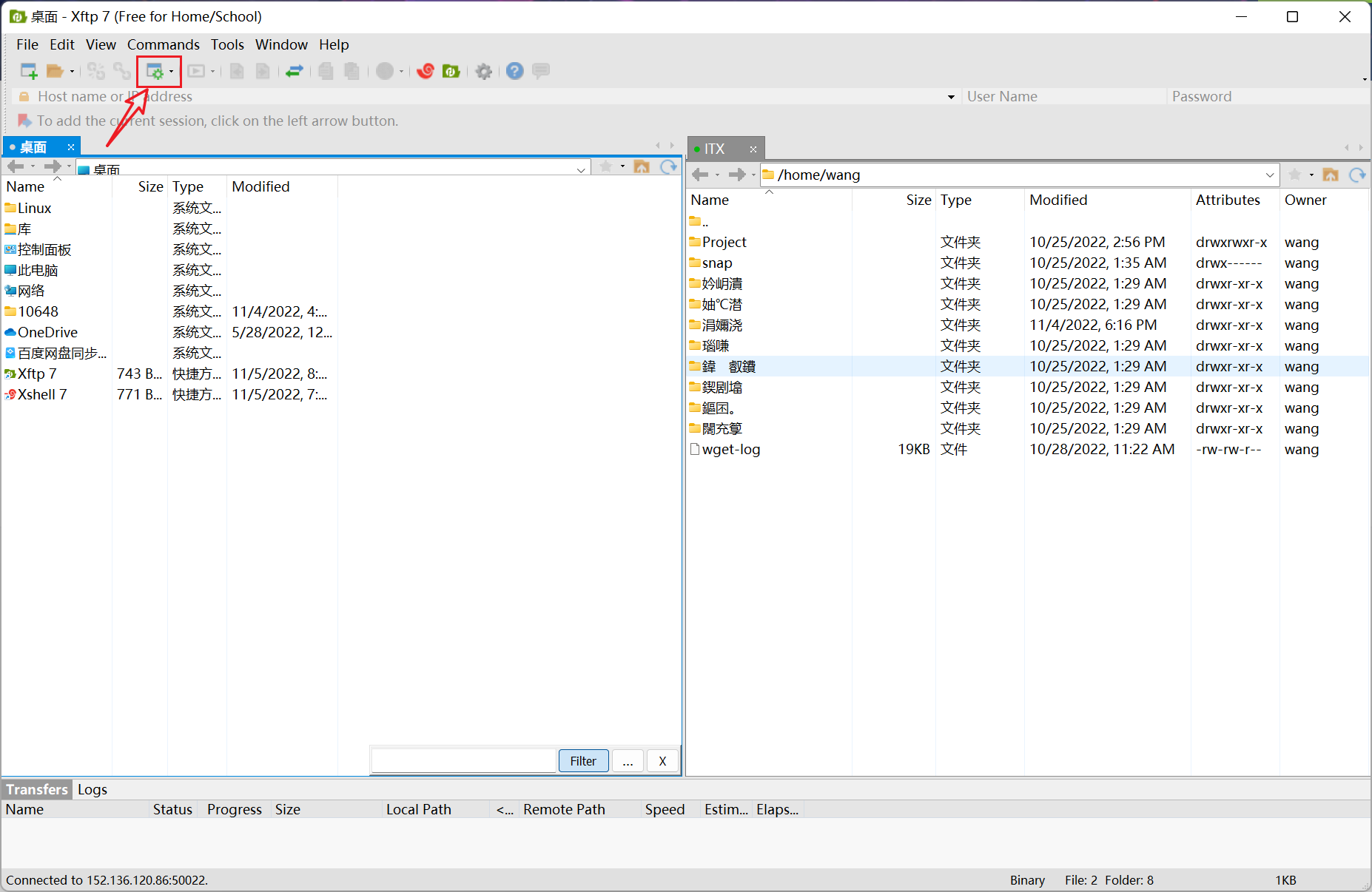
Task: Open the Window menu
Action: point(281,44)
